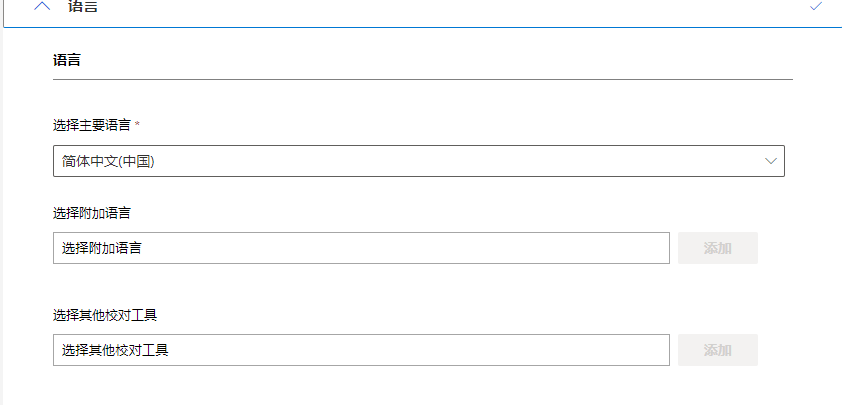842x405 pixels.
Task: Click the 选择附加语言 placeholder text
Action: pyautogui.click(x=101, y=248)
